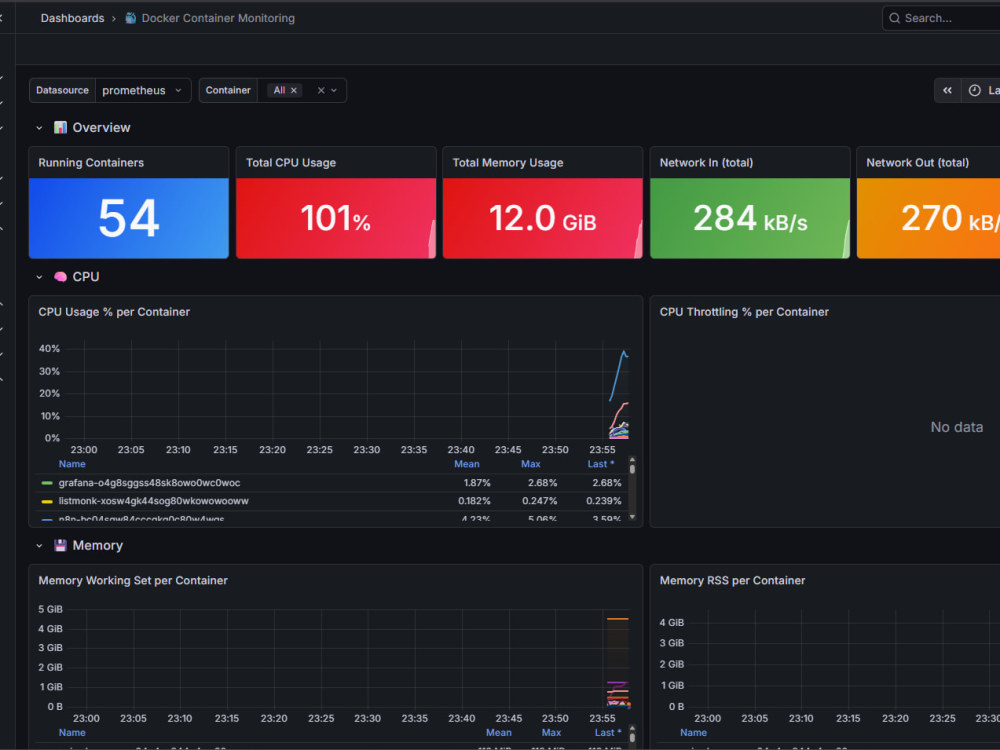Open CPU Usage % per Container panel title
1000x750 pixels.
tap(114, 312)
